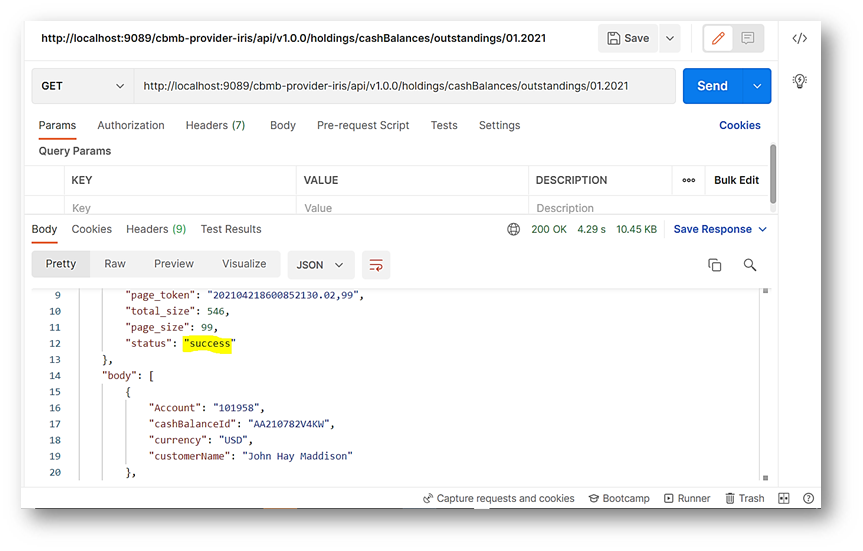Click the globe network icon near status
The image size is (863, 551).
pyautogui.click(x=513, y=229)
